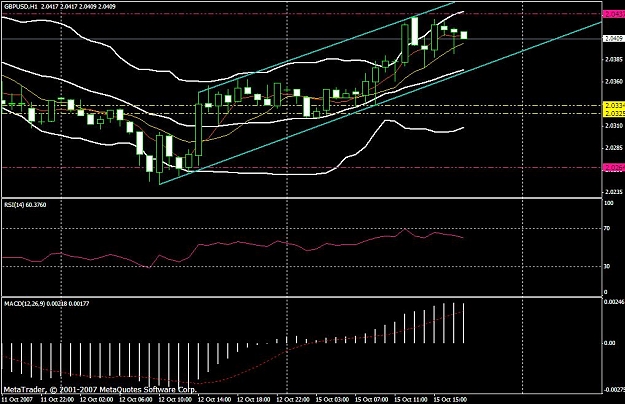Viewport: 625px width, 404px height.
Task: Click the 2.0385 price scale value
Action: (614, 60)
